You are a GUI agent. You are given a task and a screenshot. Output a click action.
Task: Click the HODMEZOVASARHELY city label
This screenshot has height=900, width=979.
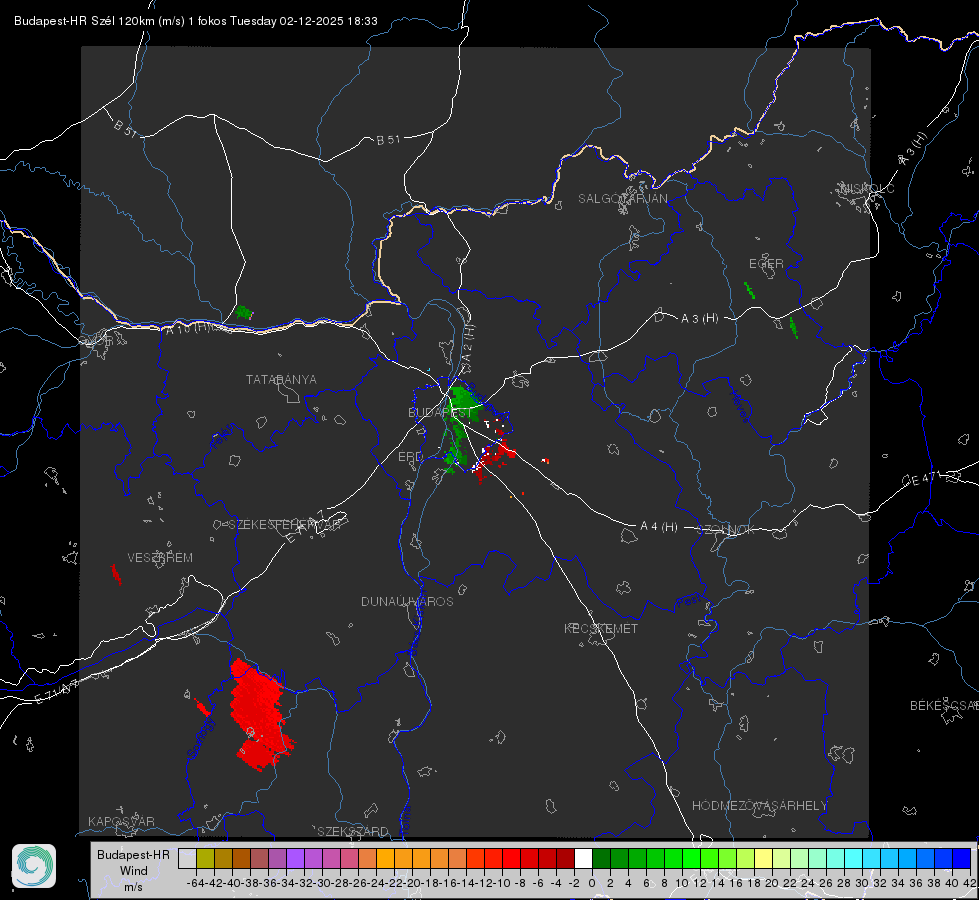tap(759, 806)
